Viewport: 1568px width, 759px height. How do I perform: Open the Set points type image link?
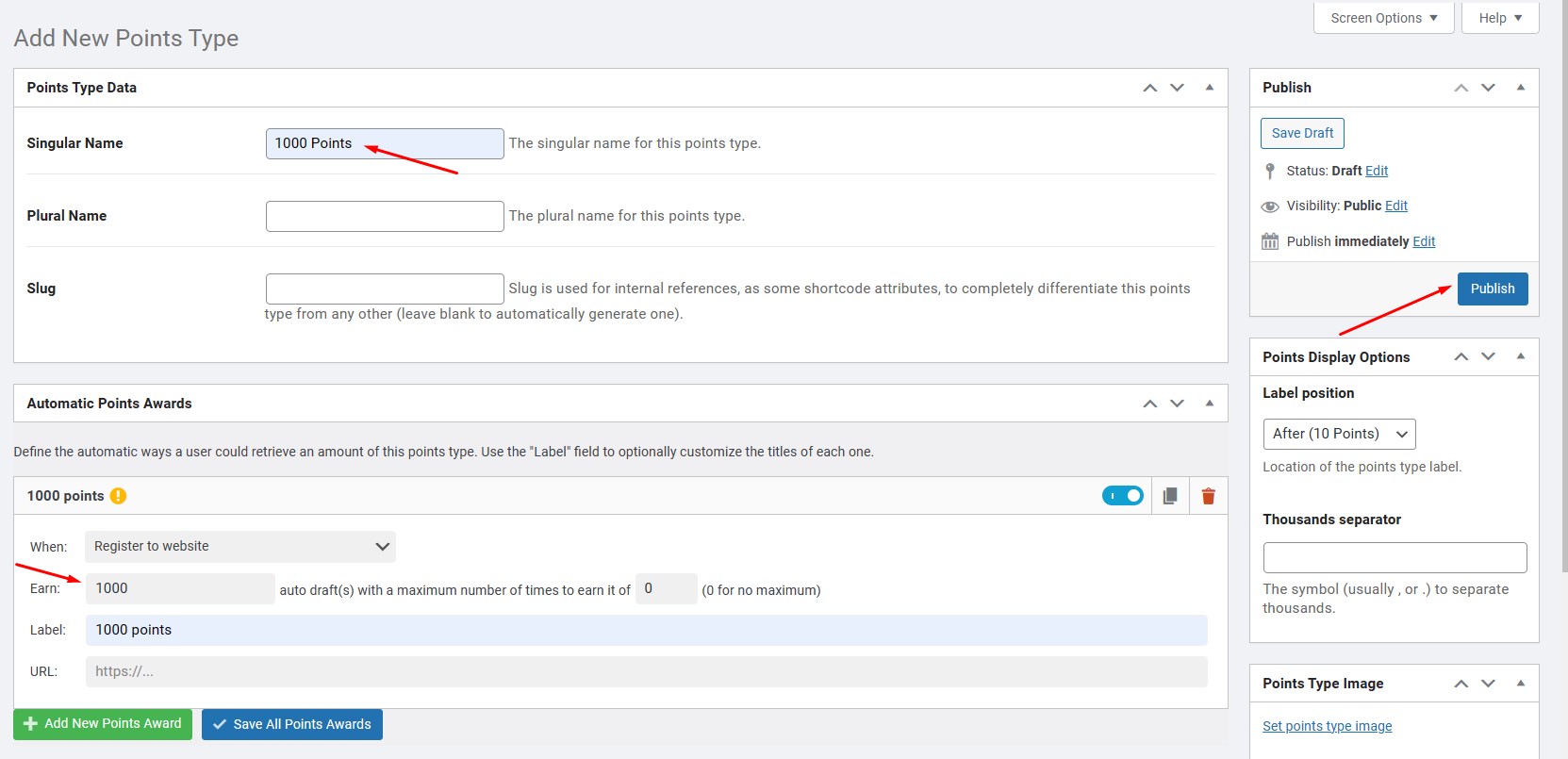point(1328,726)
